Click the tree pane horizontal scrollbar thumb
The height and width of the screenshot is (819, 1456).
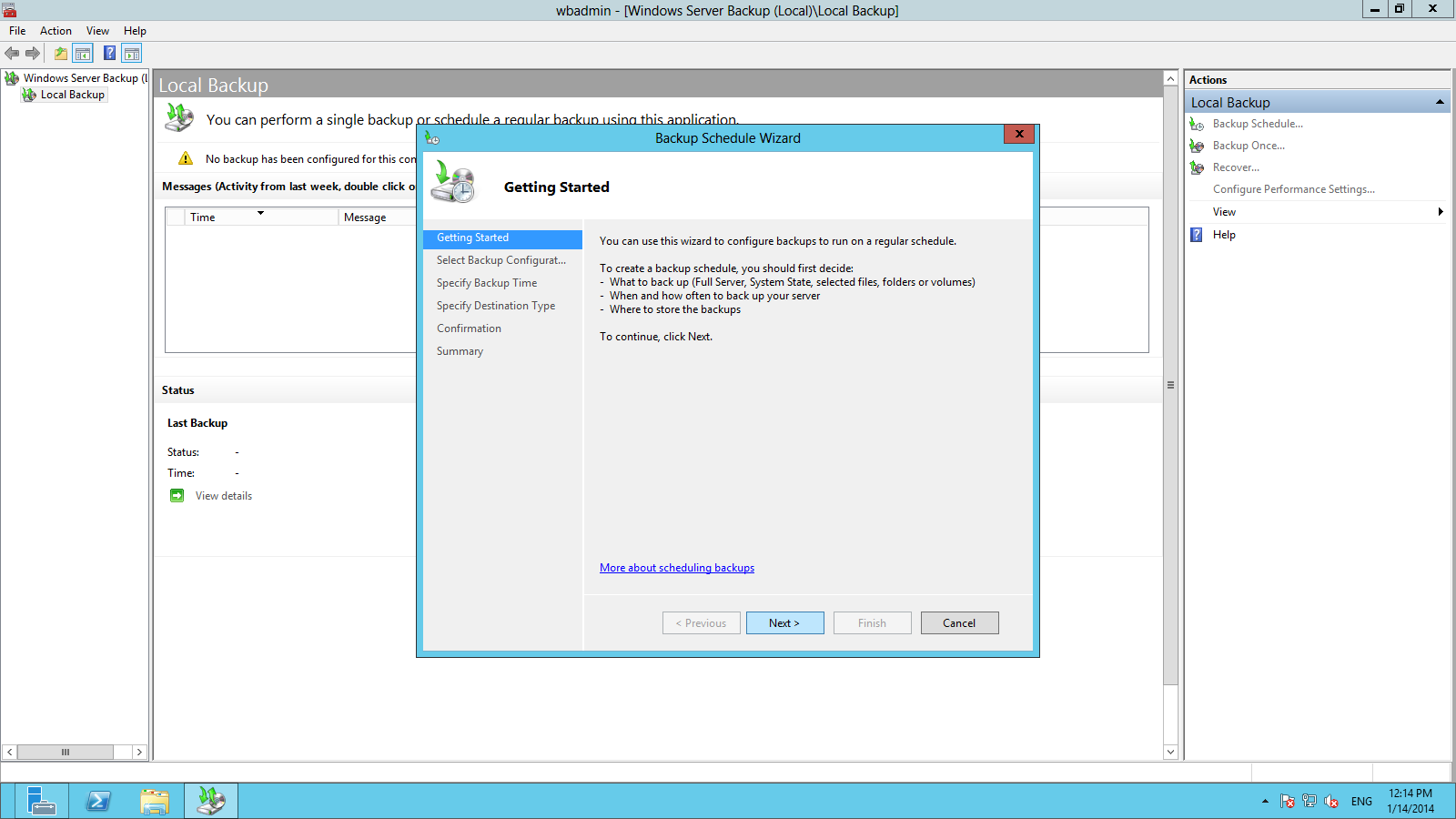coord(66,753)
